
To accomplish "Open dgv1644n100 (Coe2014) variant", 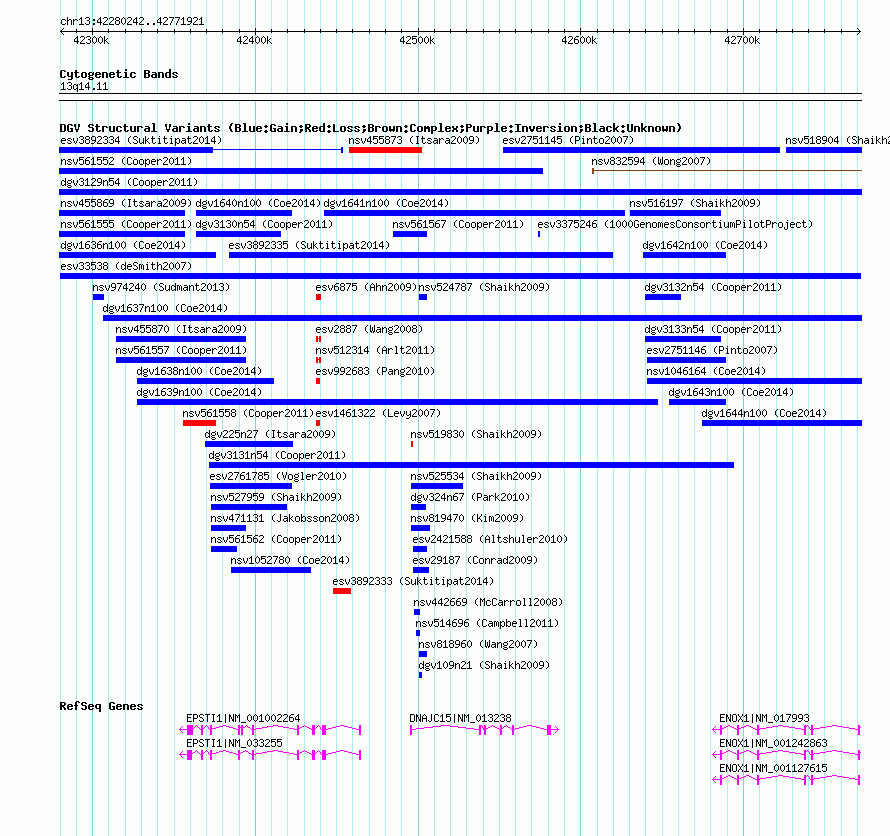I will [782, 423].
